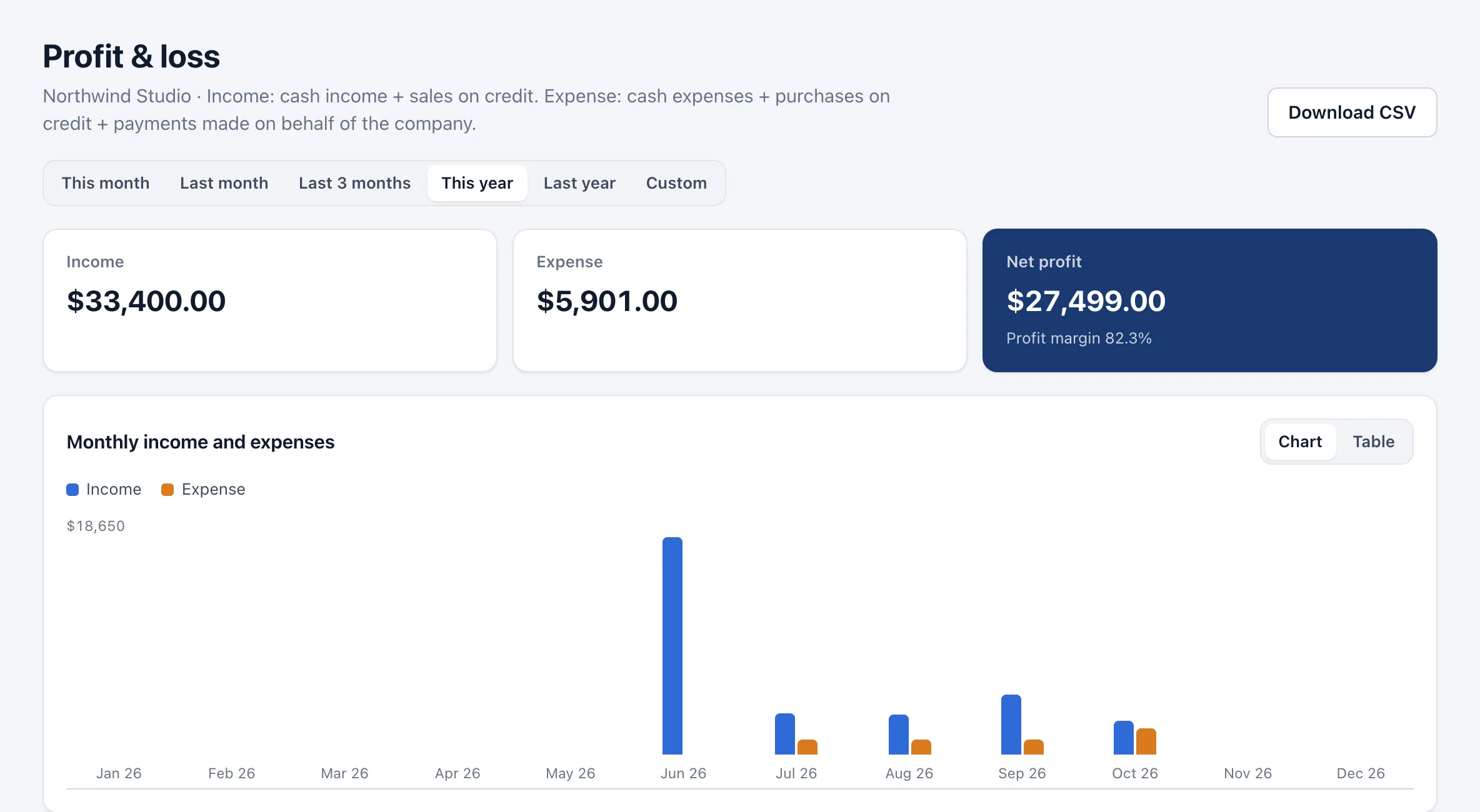Click the blue Income legend swatch

click(72, 490)
